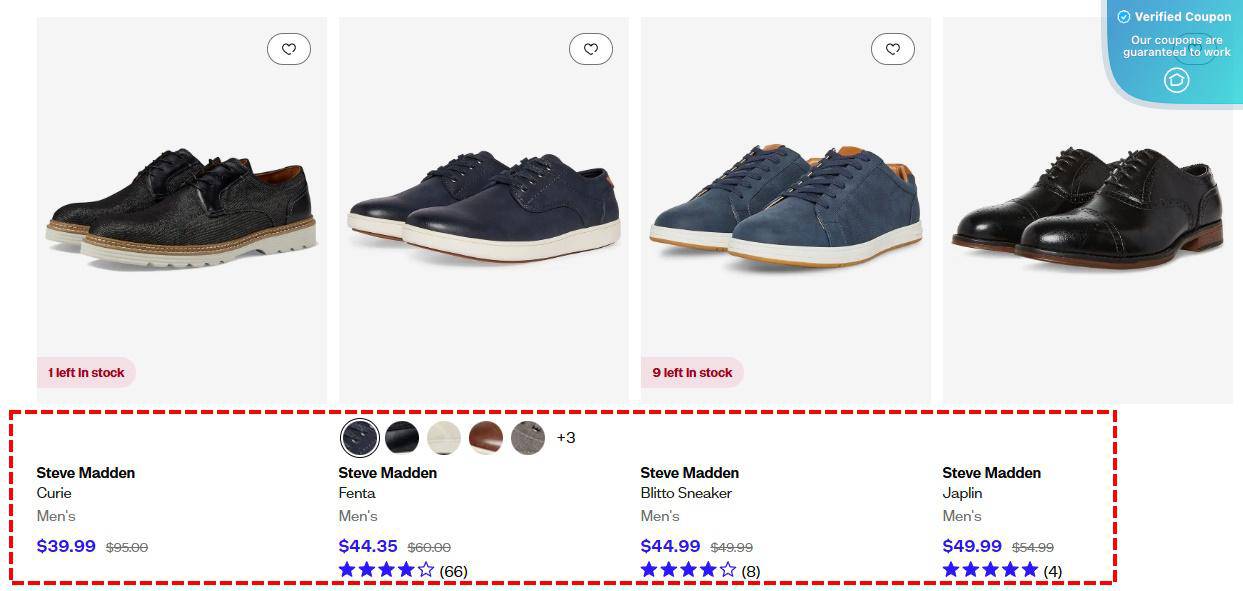This screenshot has height=591, width=1243.
Task: Add the Curie shoe to favorites
Action: 288,48
